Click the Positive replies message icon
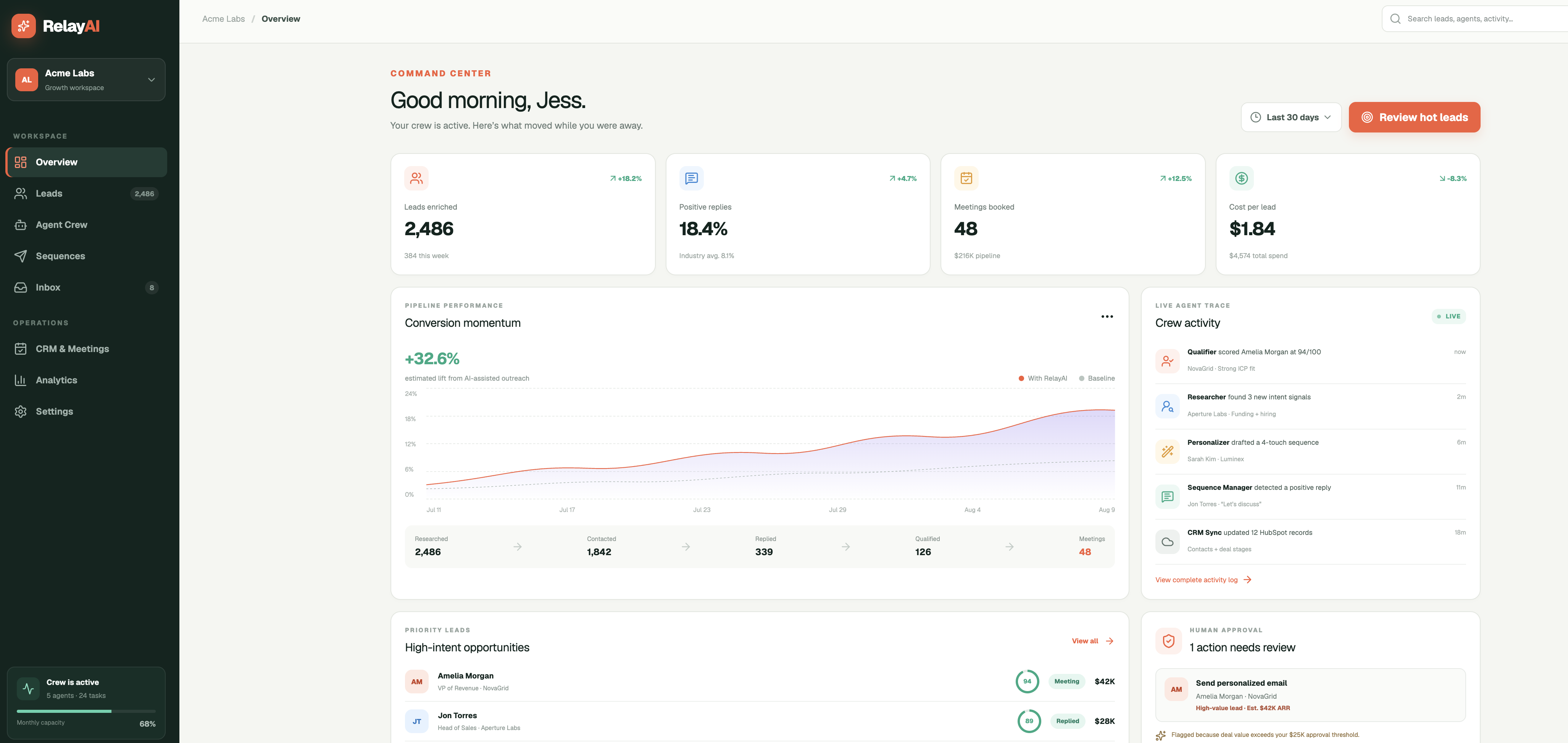 point(692,178)
